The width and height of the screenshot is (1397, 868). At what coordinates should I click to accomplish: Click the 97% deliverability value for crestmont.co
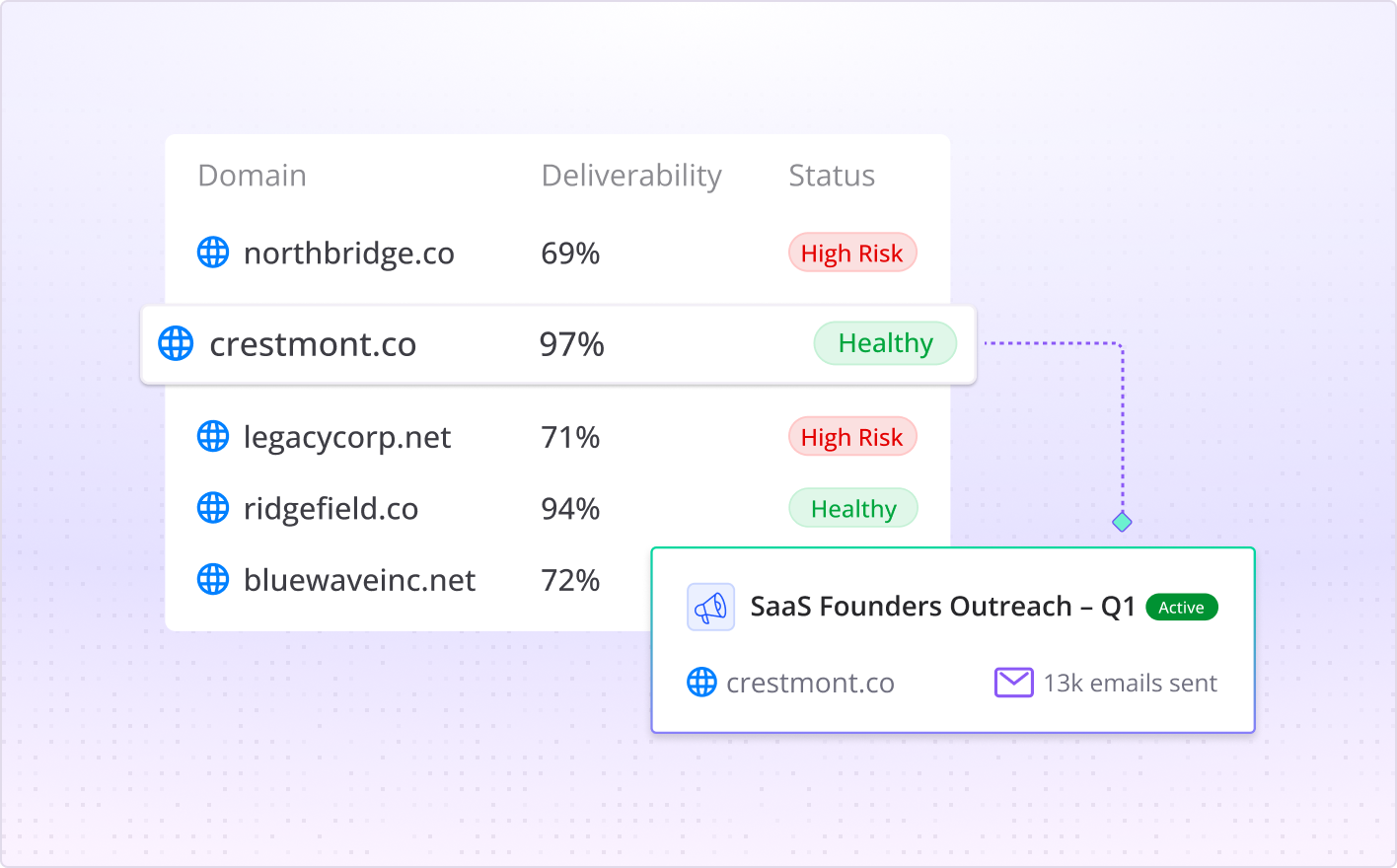(571, 343)
